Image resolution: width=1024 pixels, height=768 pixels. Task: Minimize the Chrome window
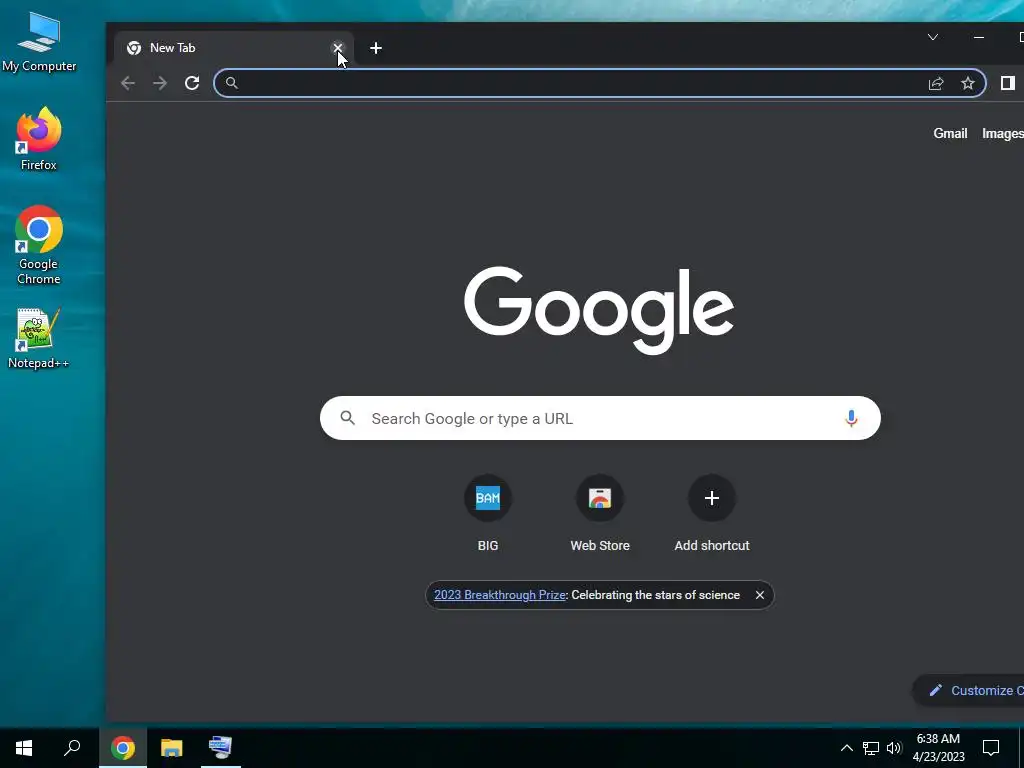coord(979,37)
